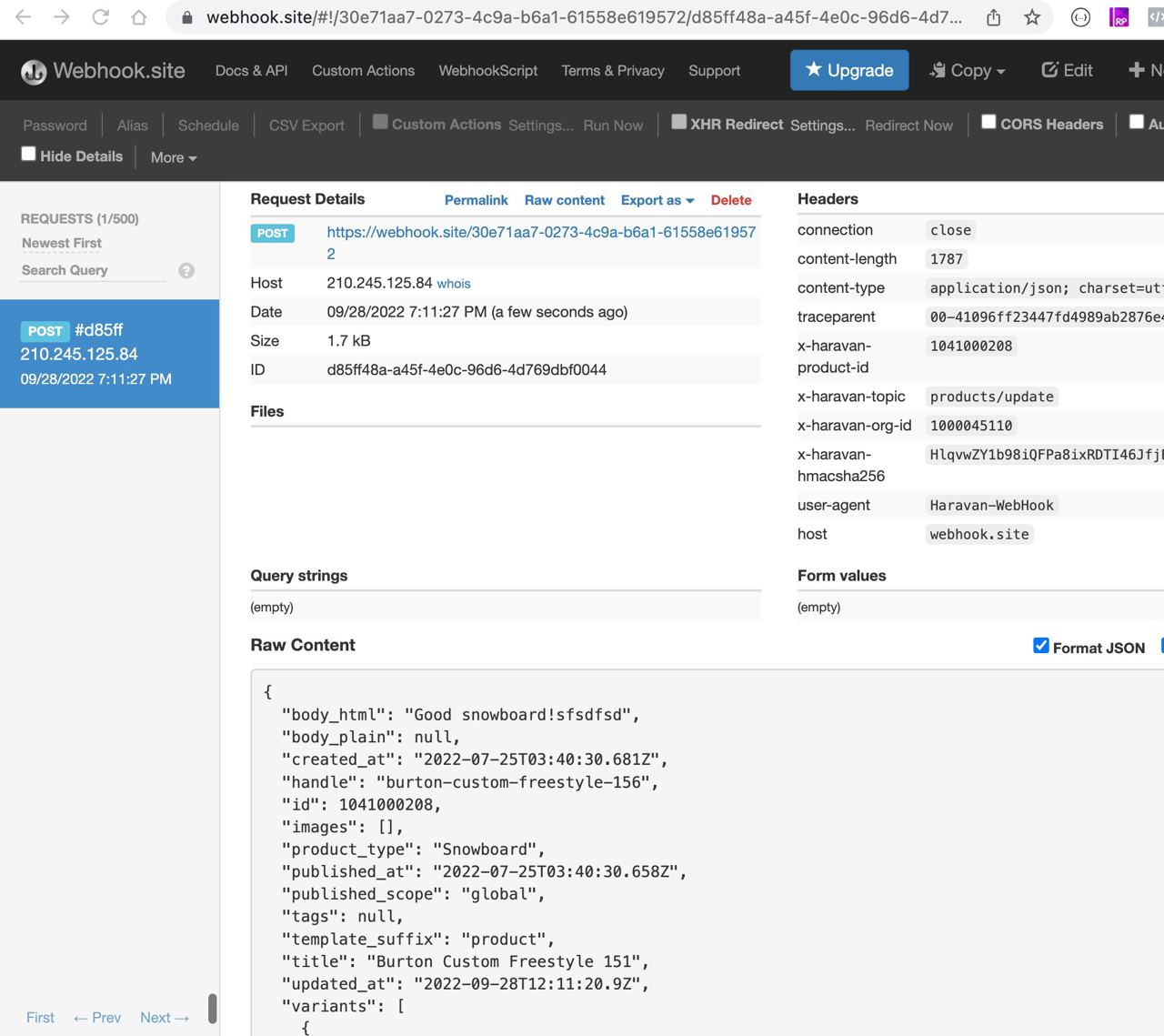Open Docs & API menu item

pos(251,71)
